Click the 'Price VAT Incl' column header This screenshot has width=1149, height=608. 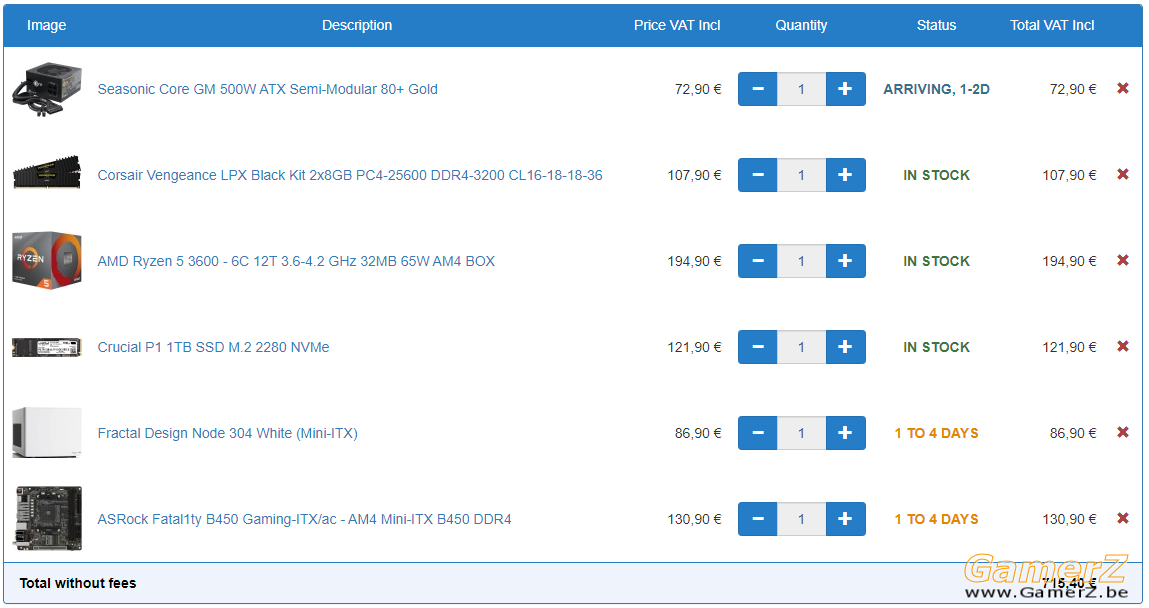(677, 25)
